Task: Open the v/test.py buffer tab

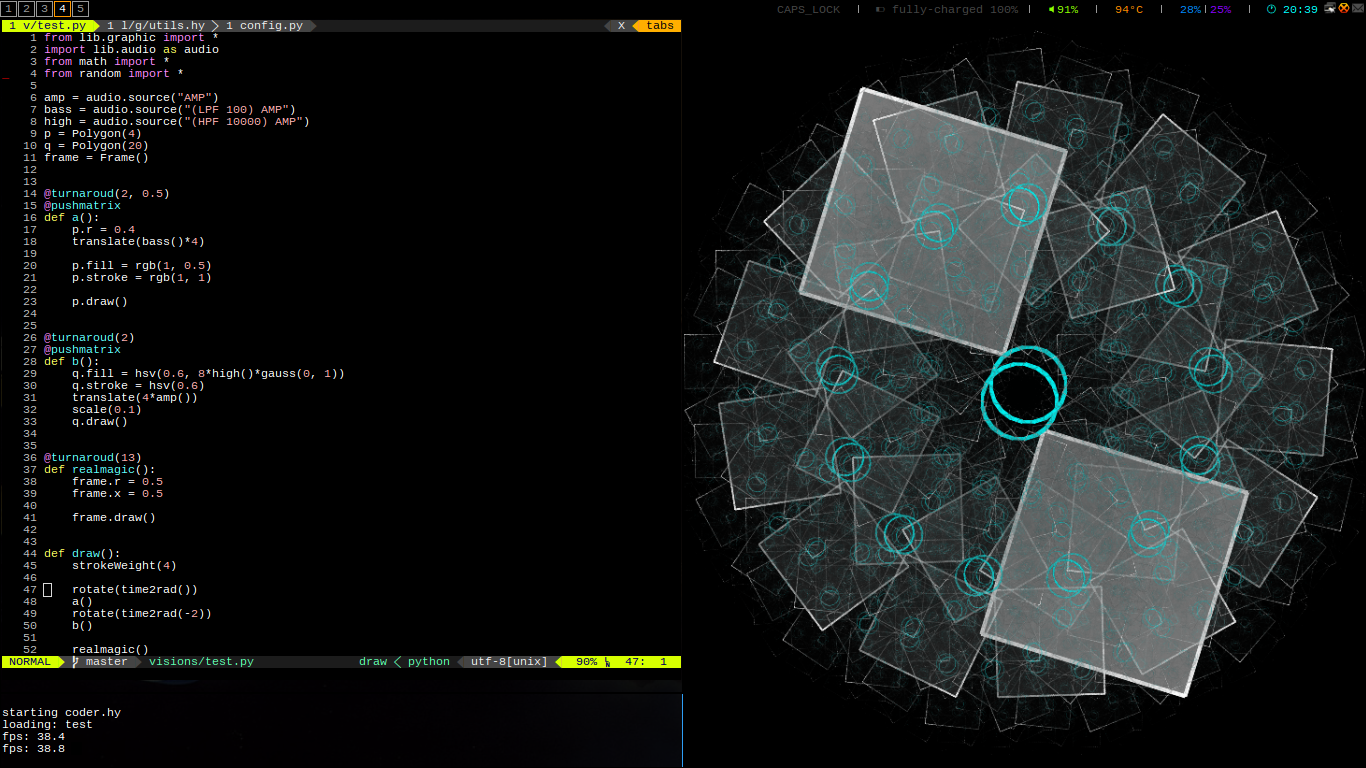Action: pos(50,25)
